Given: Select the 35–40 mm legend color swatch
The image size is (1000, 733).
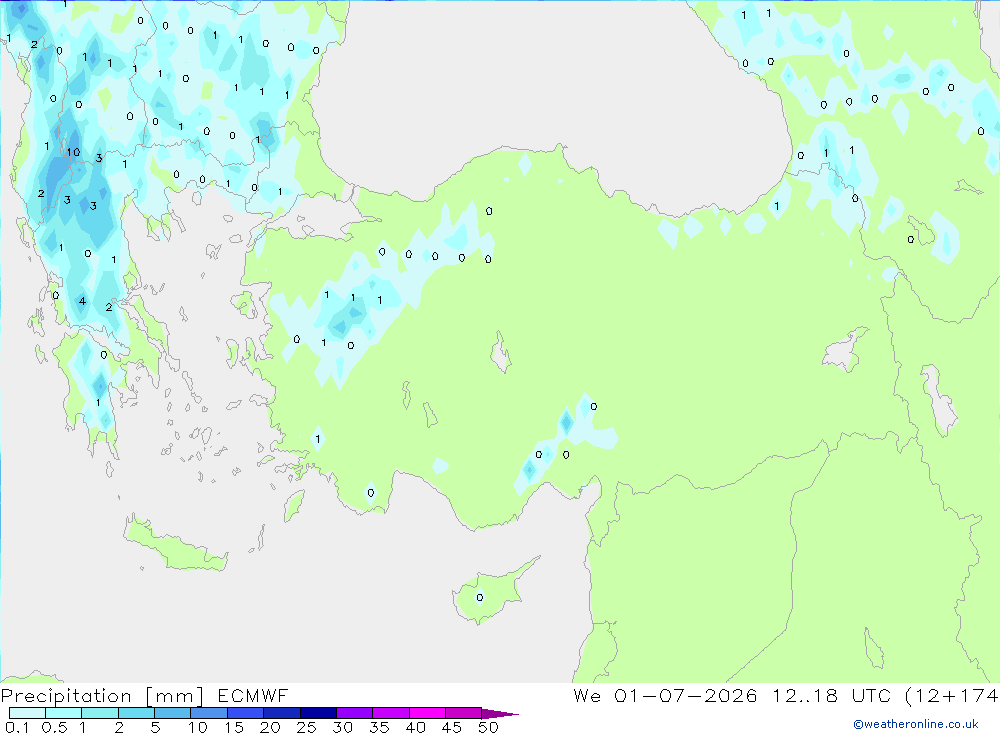Looking at the screenshot, I should [391, 713].
